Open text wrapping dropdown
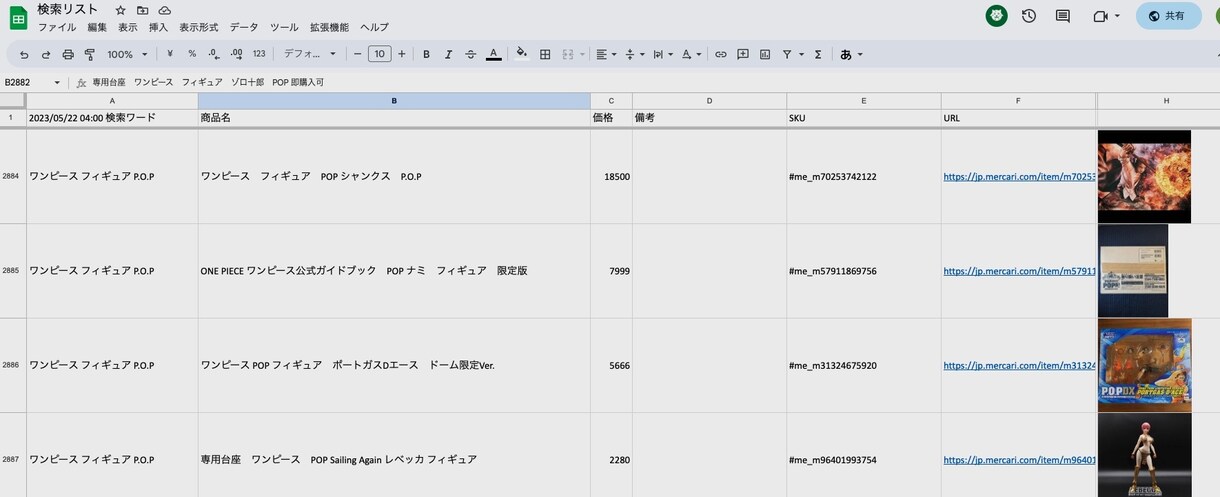This screenshot has width=1220, height=497. click(663, 54)
